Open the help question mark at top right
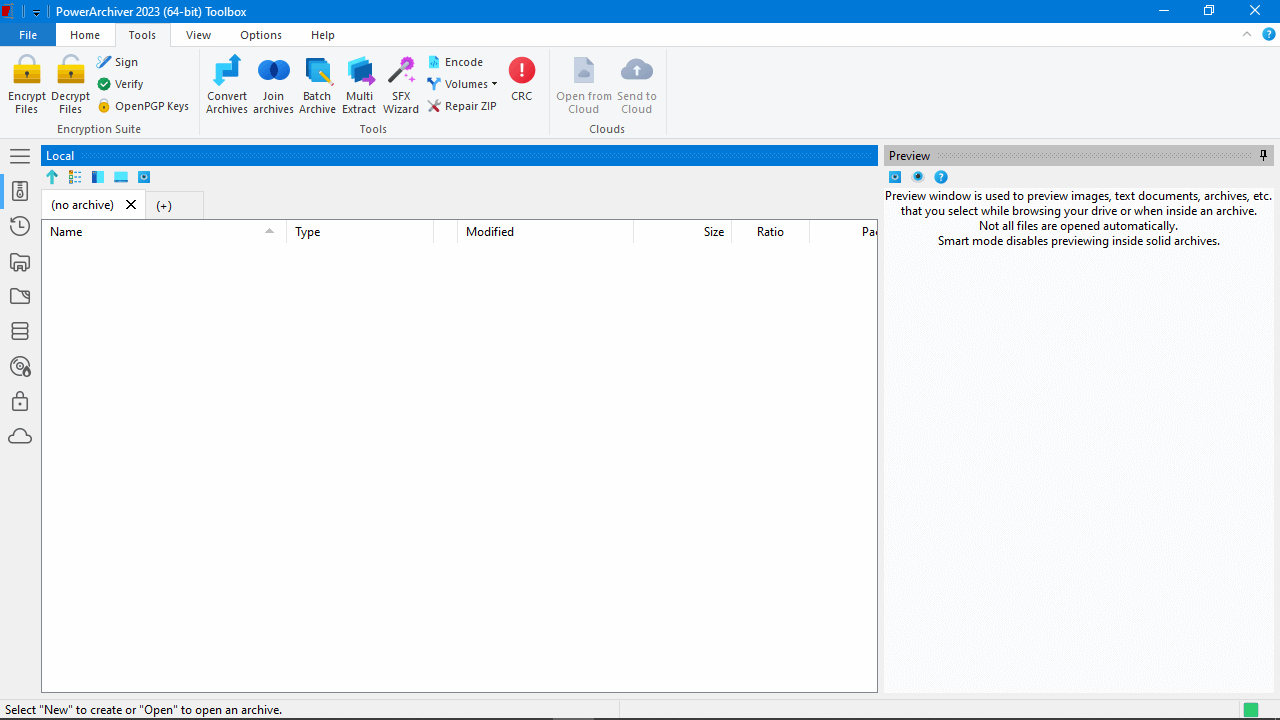1280x720 pixels. (1269, 34)
